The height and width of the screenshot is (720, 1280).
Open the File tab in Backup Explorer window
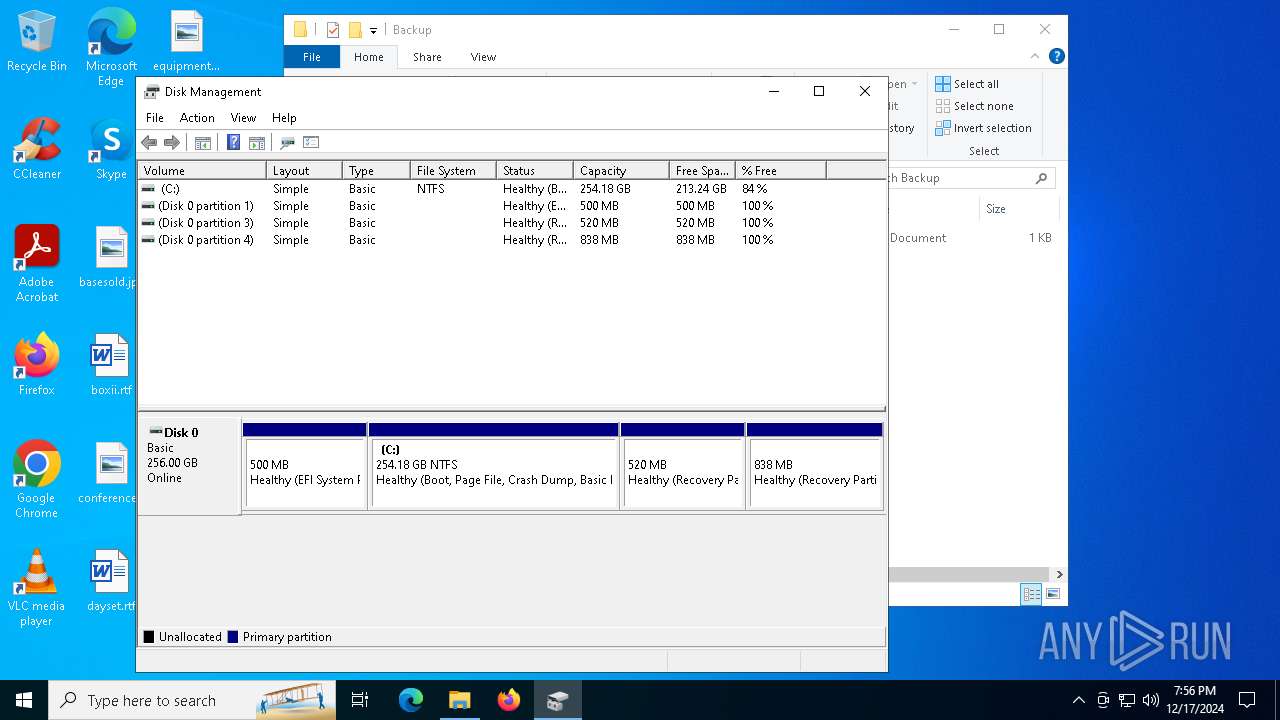click(x=312, y=57)
